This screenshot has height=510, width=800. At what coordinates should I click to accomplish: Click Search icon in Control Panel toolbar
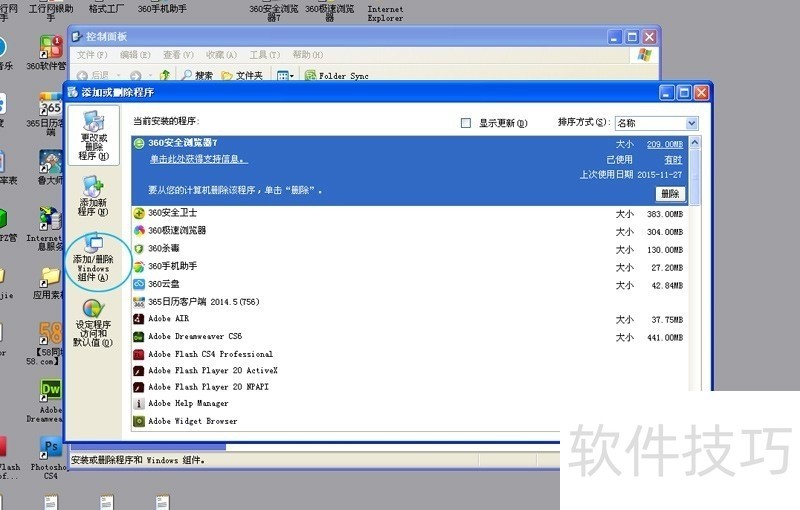click(x=187, y=75)
